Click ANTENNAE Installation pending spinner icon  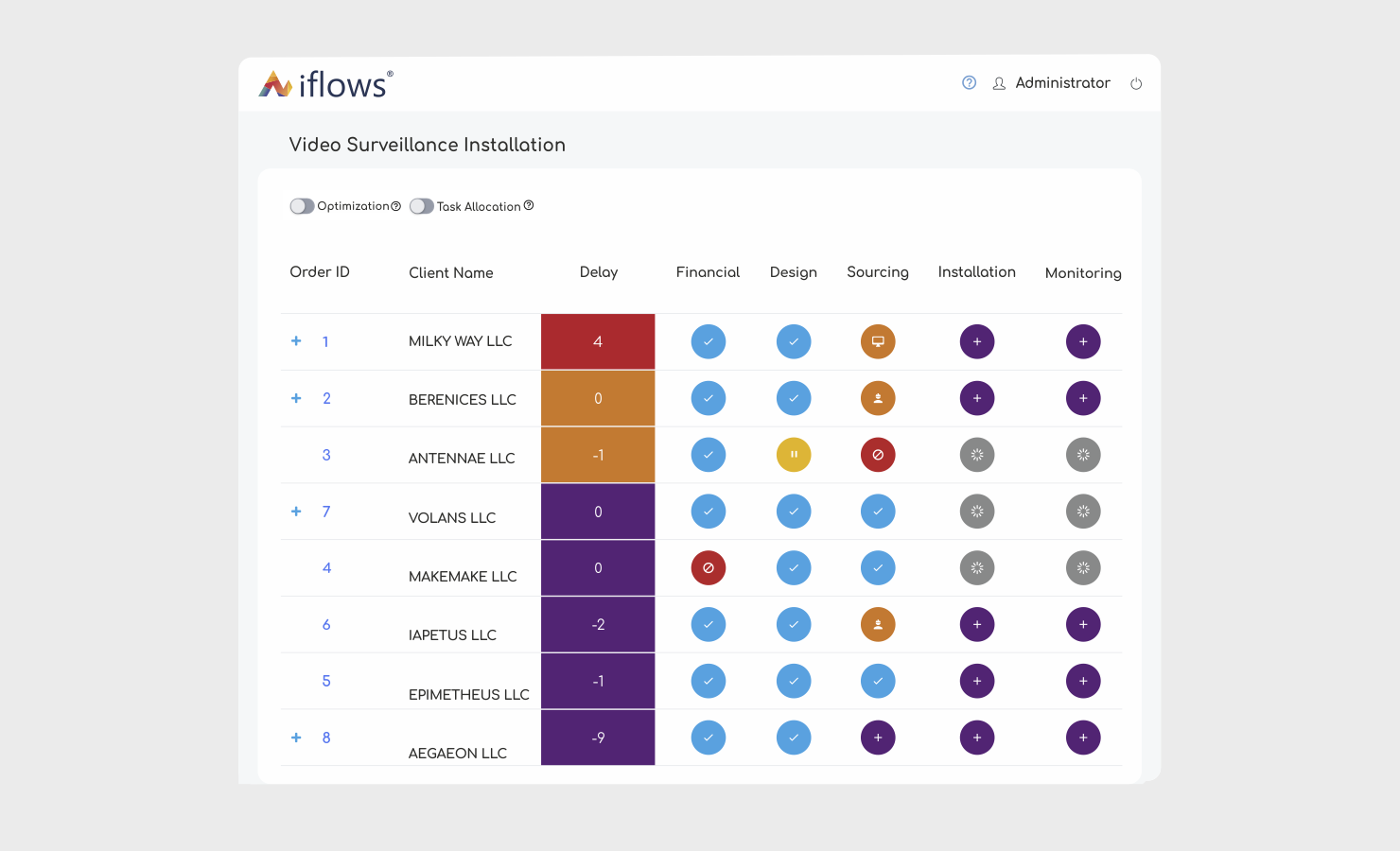(977, 455)
